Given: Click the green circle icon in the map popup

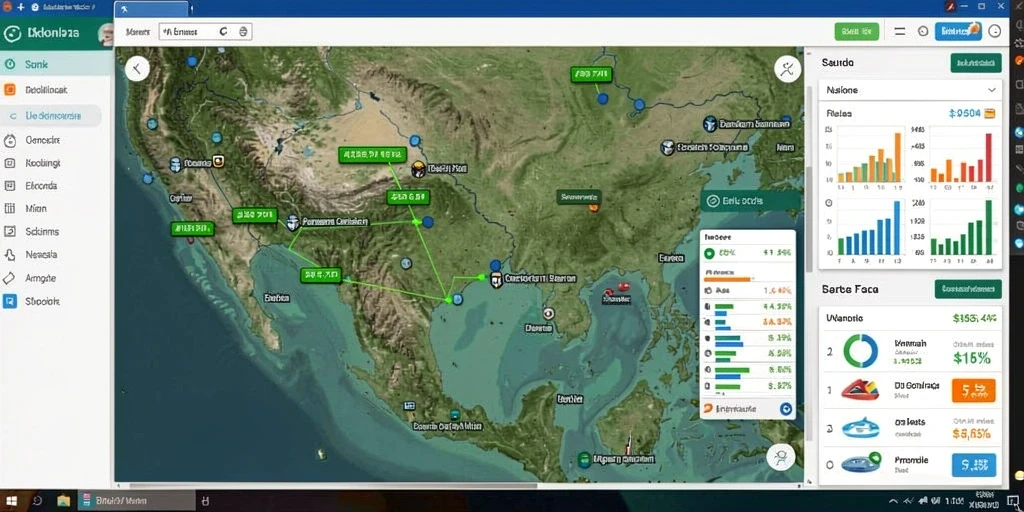Looking at the screenshot, I should click(x=709, y=253).
